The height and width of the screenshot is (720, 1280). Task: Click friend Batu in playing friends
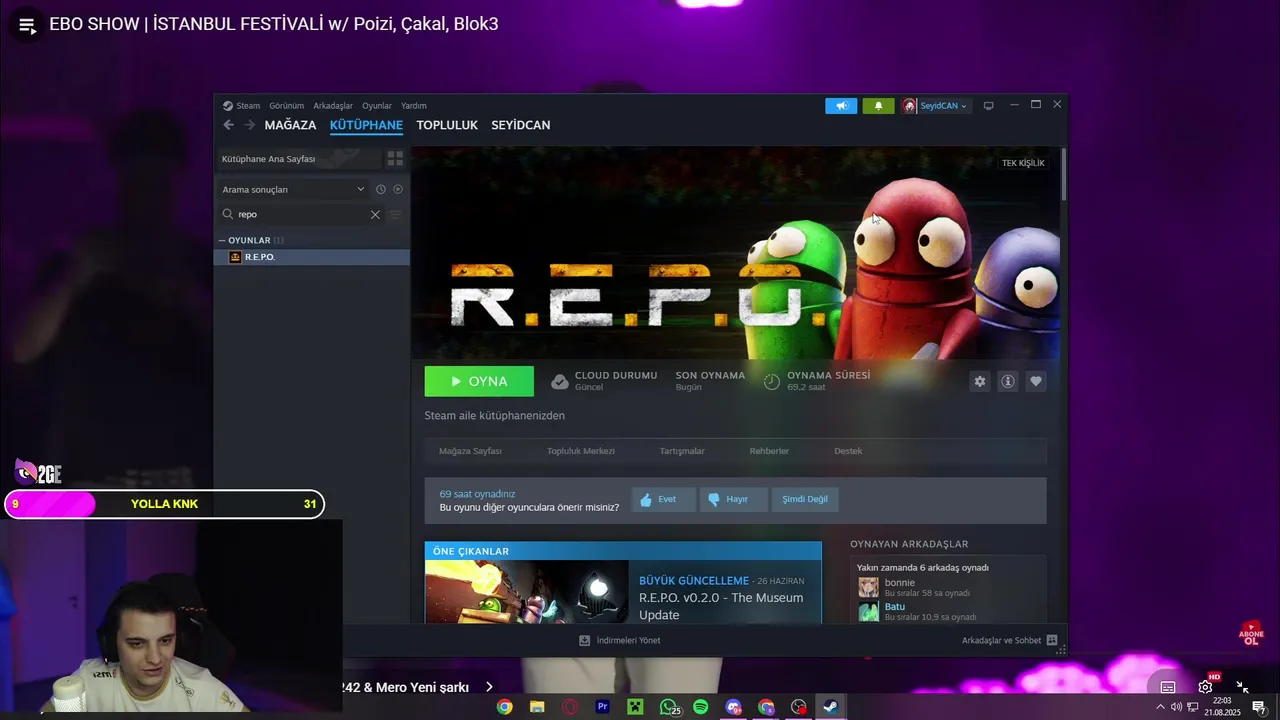894,607
